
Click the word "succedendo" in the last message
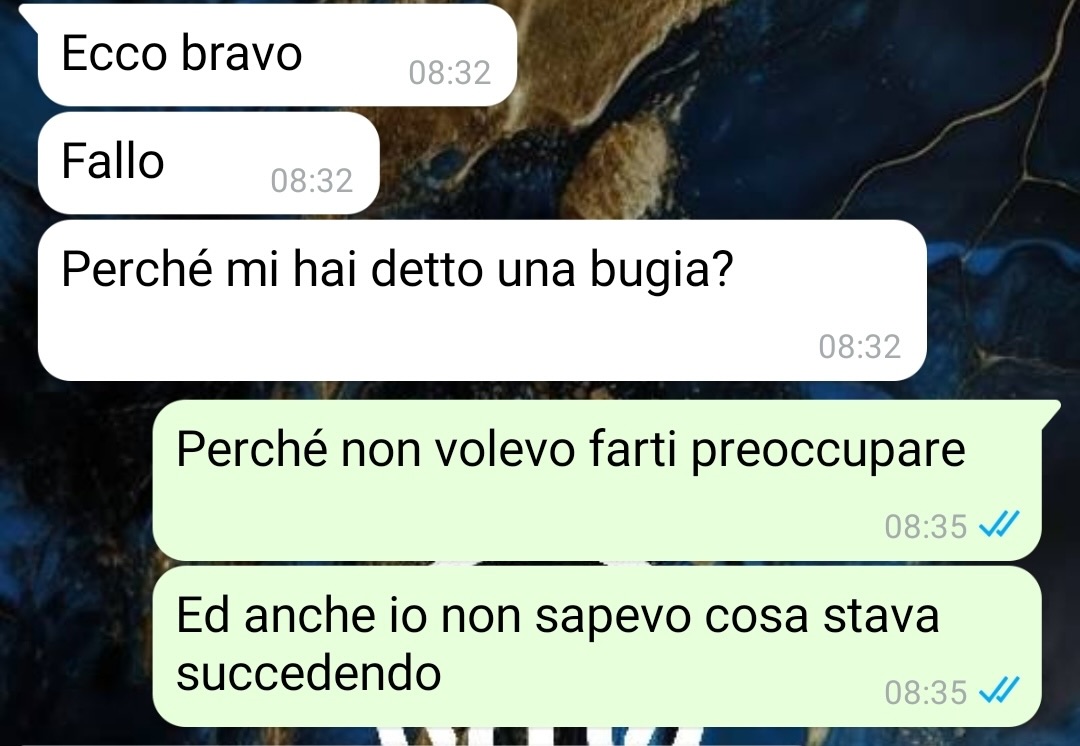[x=309, y=673]
